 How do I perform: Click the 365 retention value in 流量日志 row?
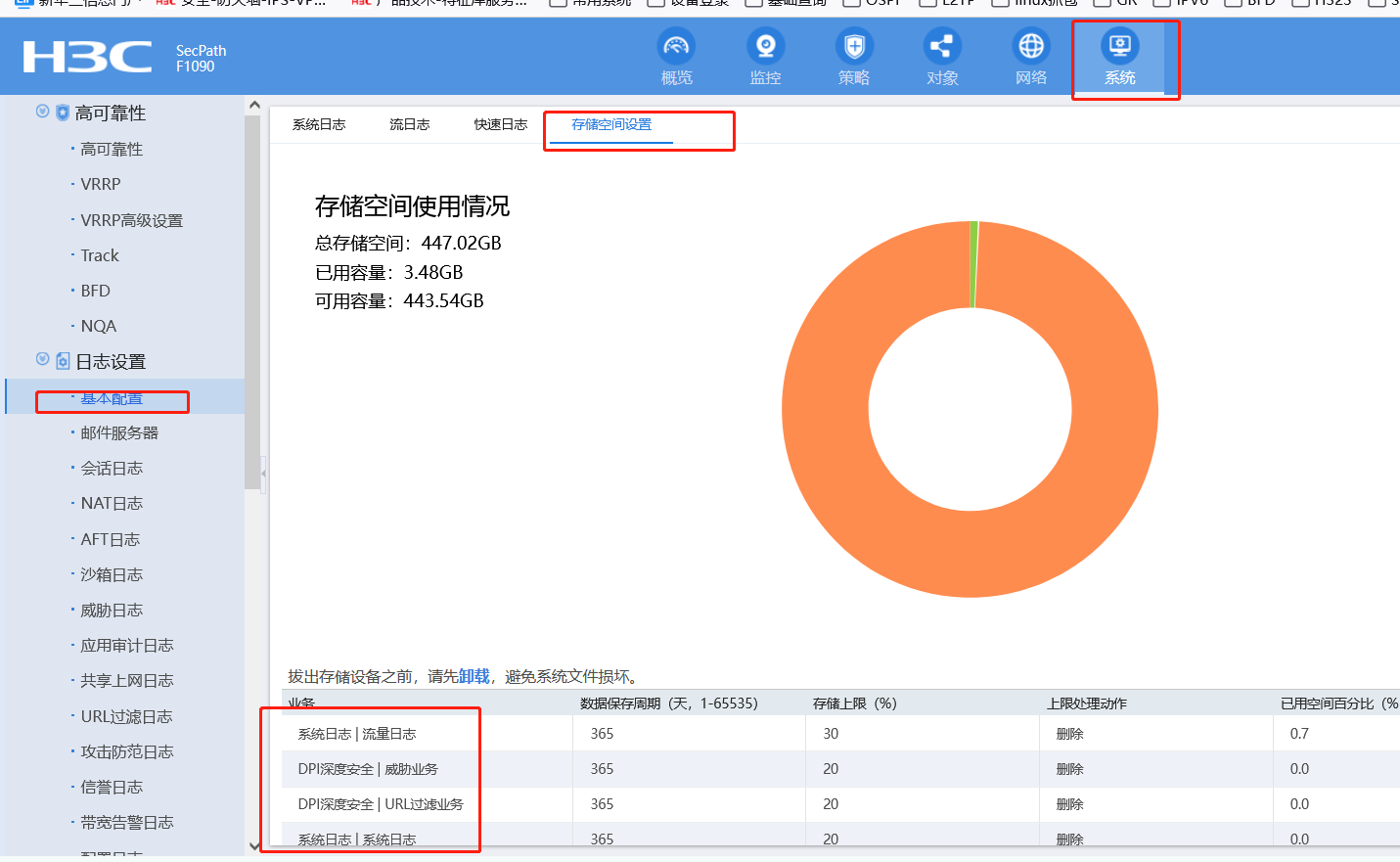[x=602, y=734]
